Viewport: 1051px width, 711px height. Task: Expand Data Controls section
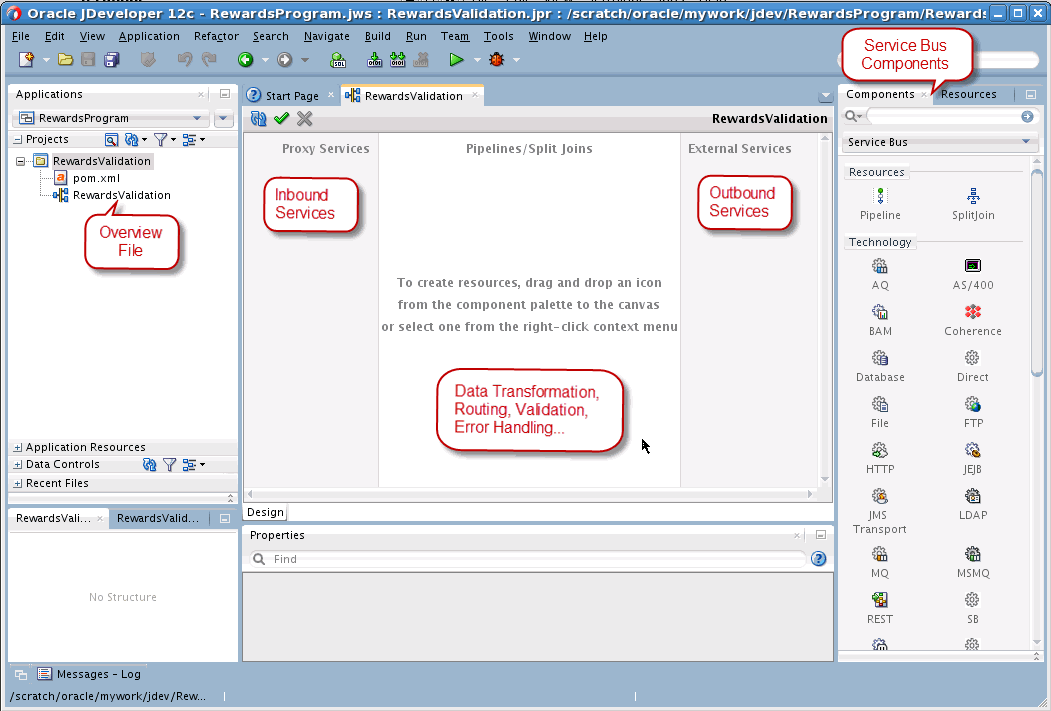17,464
